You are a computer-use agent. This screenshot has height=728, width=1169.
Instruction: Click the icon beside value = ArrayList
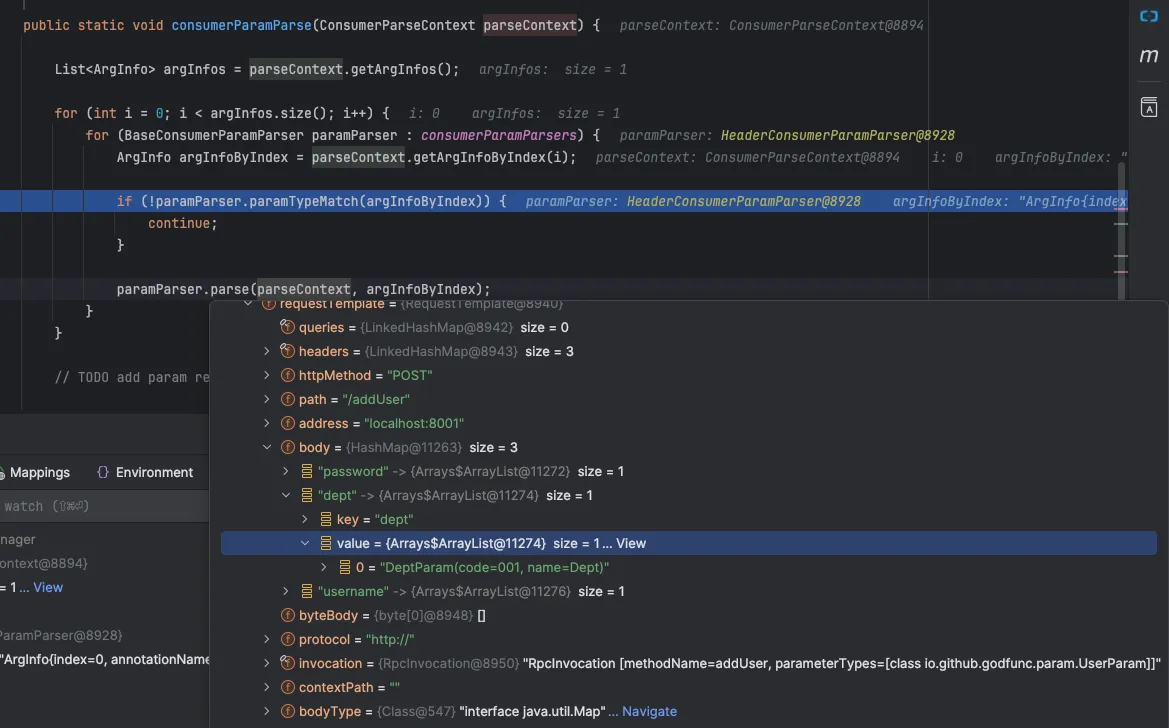point(326,543)
